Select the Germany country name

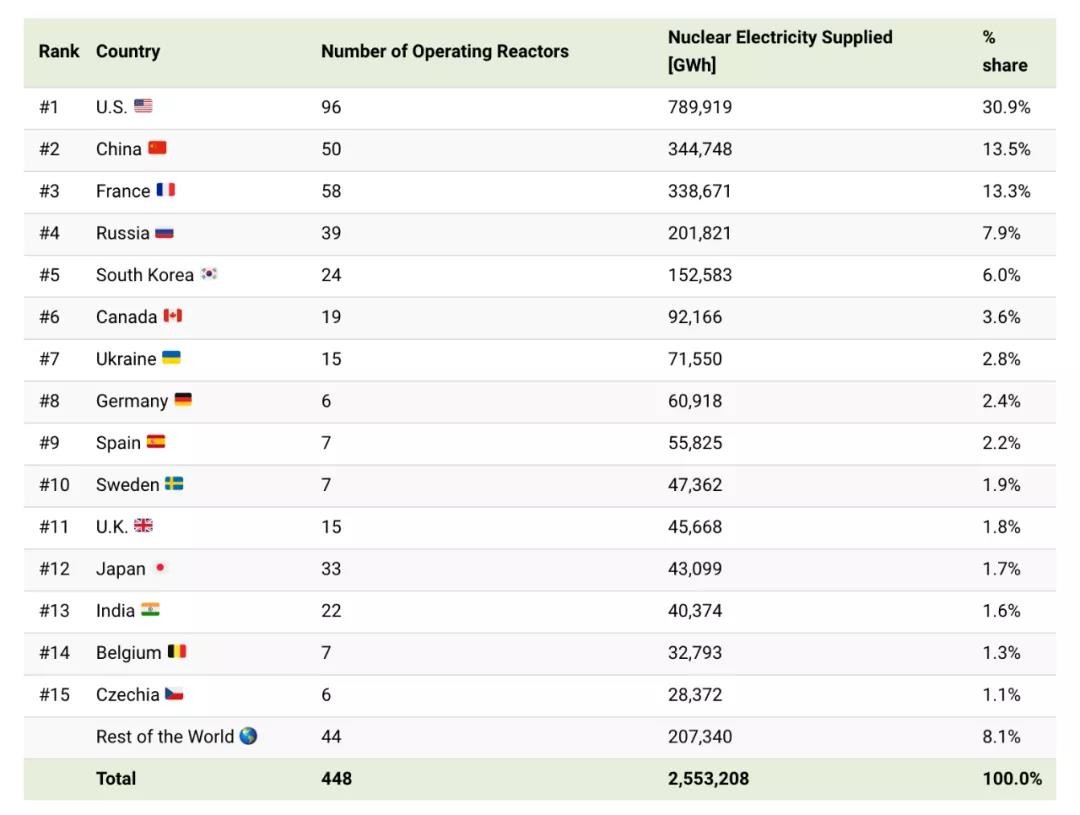(x=132, y=401)
